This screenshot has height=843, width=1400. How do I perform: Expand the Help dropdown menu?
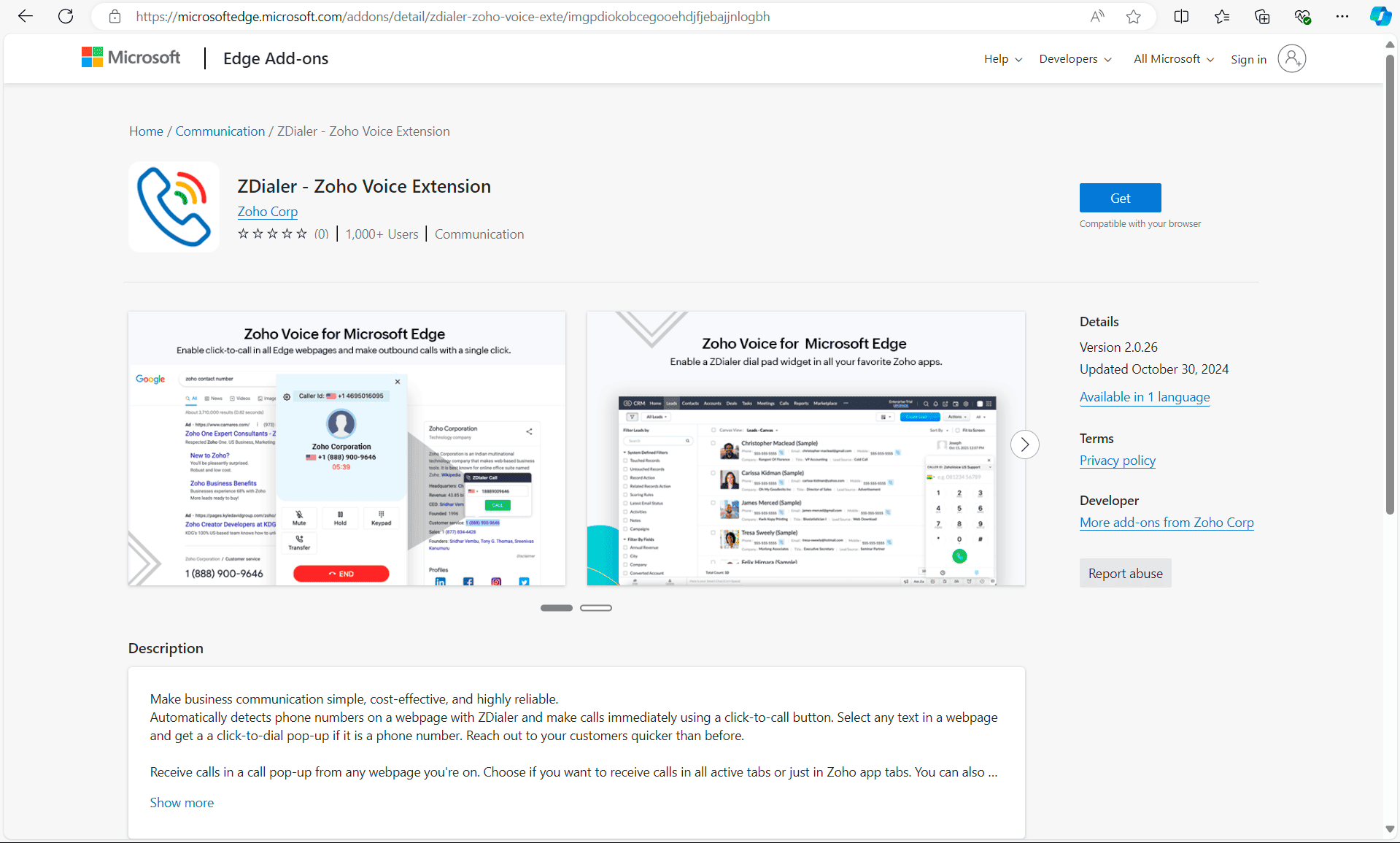[1002, 59]
